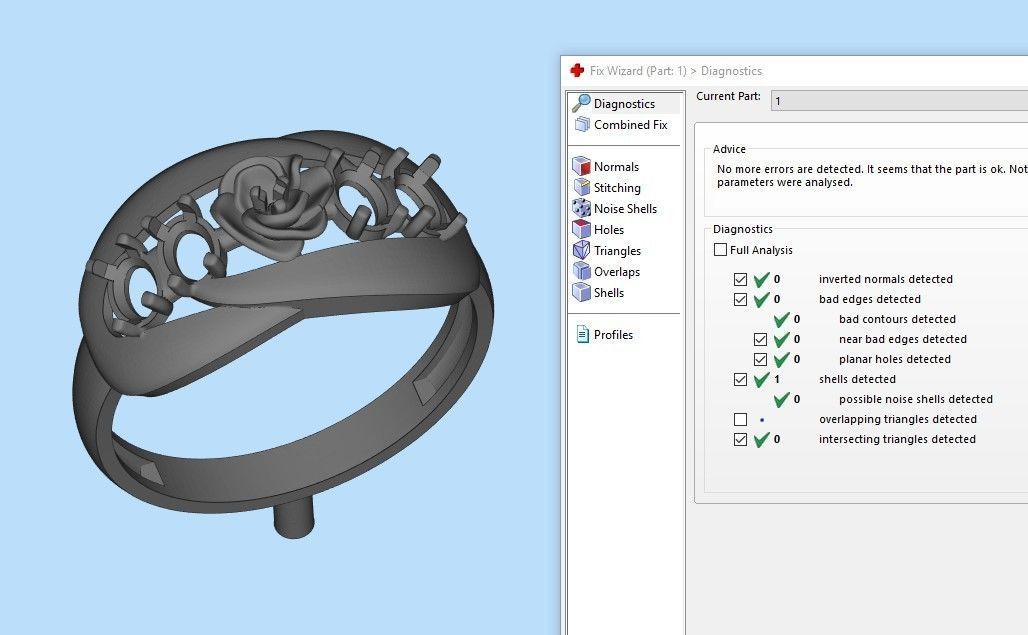Viewport: 1028px width, 635px height.
Task: Click the green checkmark beside shells detected
Action: (x=761, y=379)
